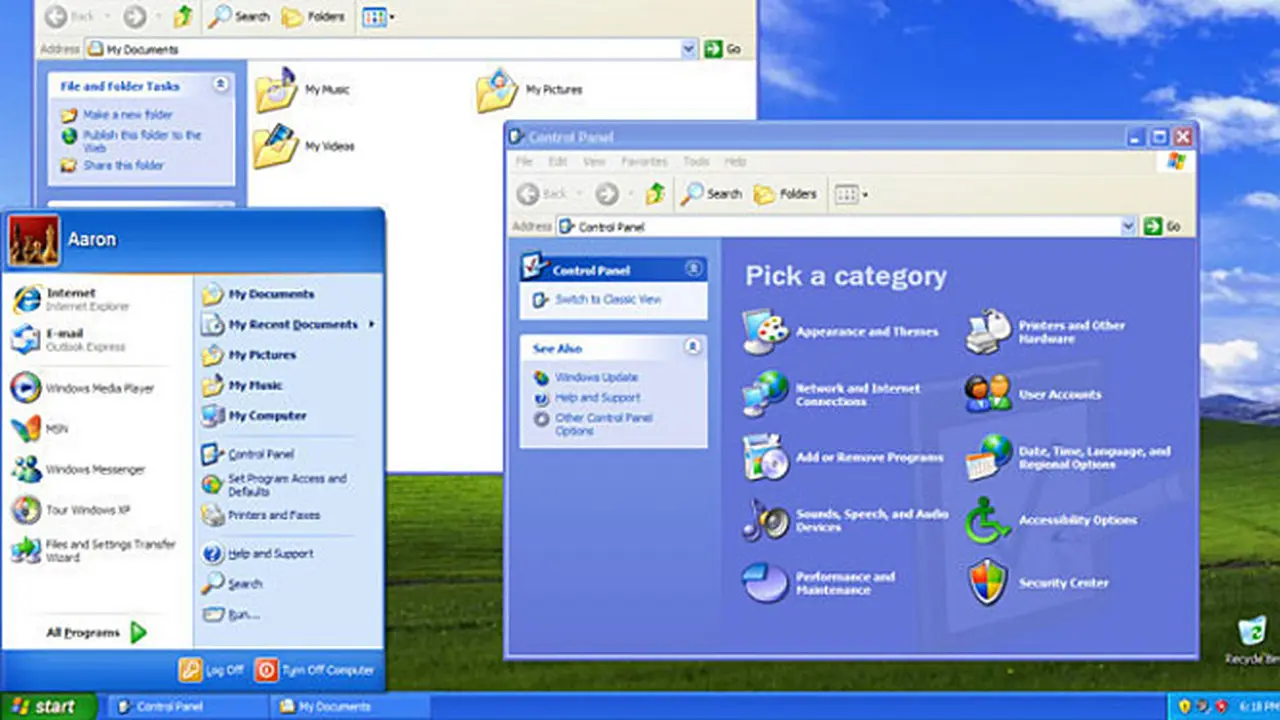Click the Up folder icon in Control Panel toolbar
Viewport: 1280px width, 720px height.
click(655, 193)
